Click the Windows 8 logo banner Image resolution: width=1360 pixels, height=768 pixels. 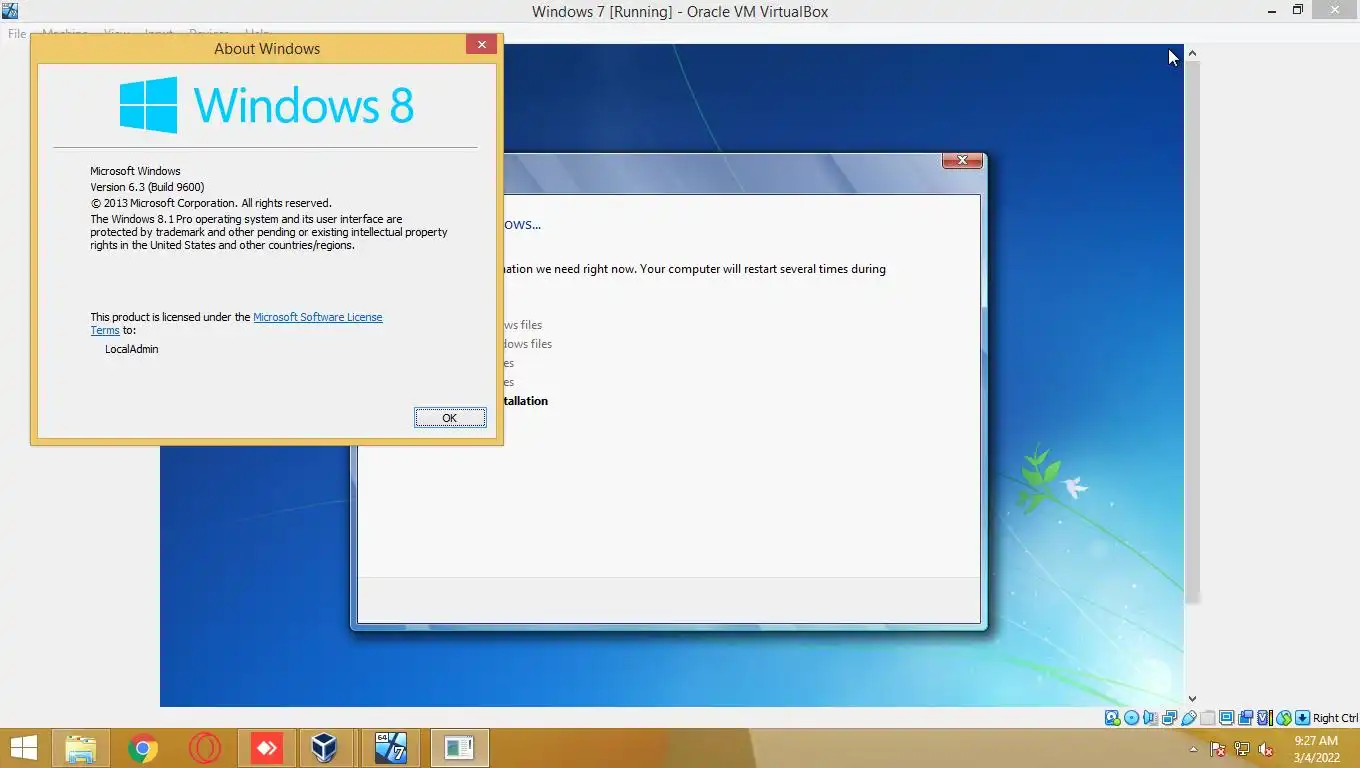coord(266,105)
